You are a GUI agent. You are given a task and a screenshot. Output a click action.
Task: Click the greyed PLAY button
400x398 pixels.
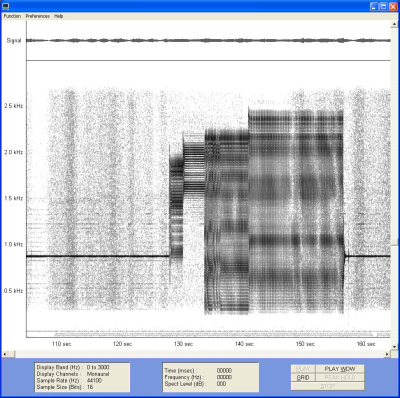(x=303, y=369)
